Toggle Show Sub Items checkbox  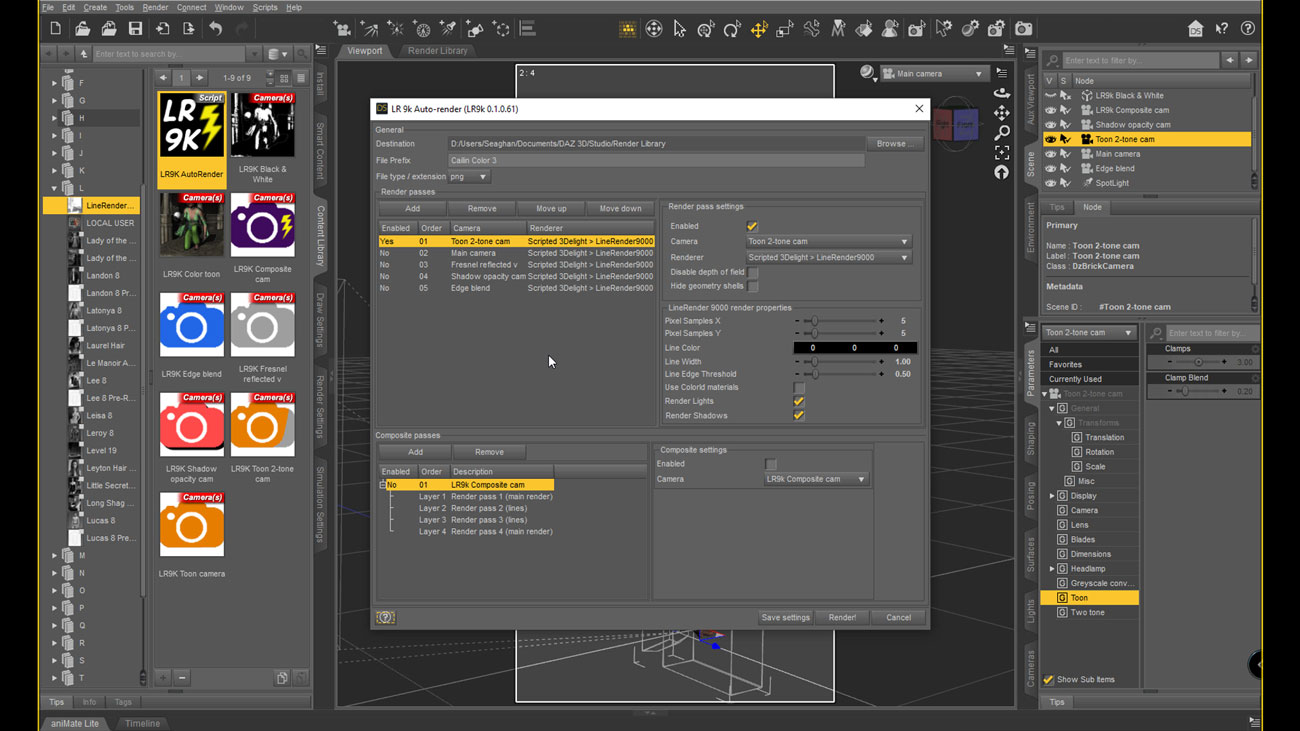click(x=1049, y=680)
